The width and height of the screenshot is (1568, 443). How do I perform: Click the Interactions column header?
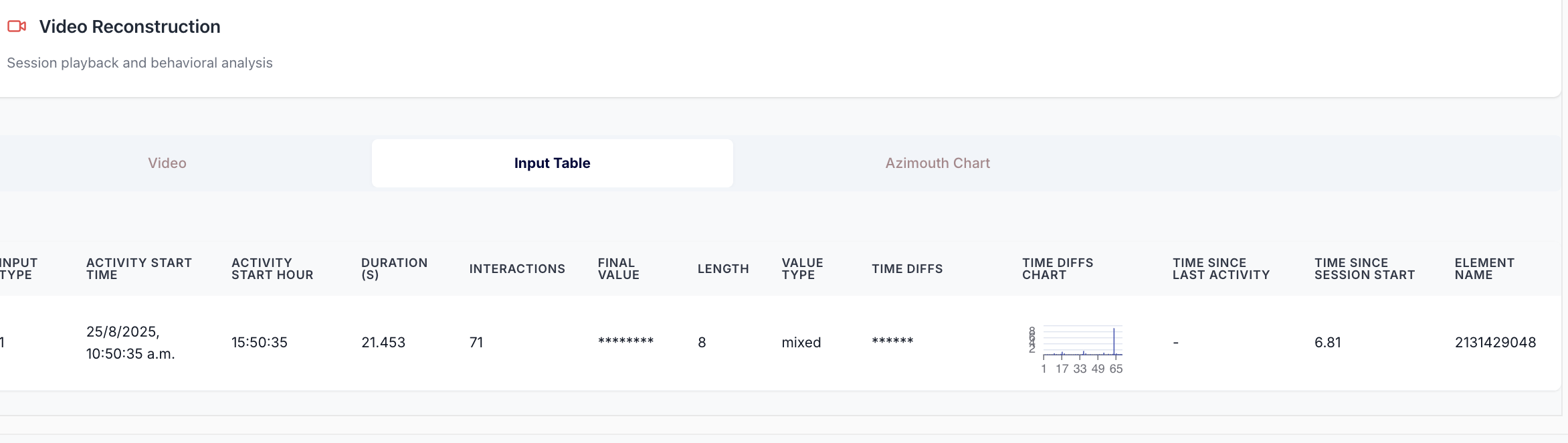517,269
